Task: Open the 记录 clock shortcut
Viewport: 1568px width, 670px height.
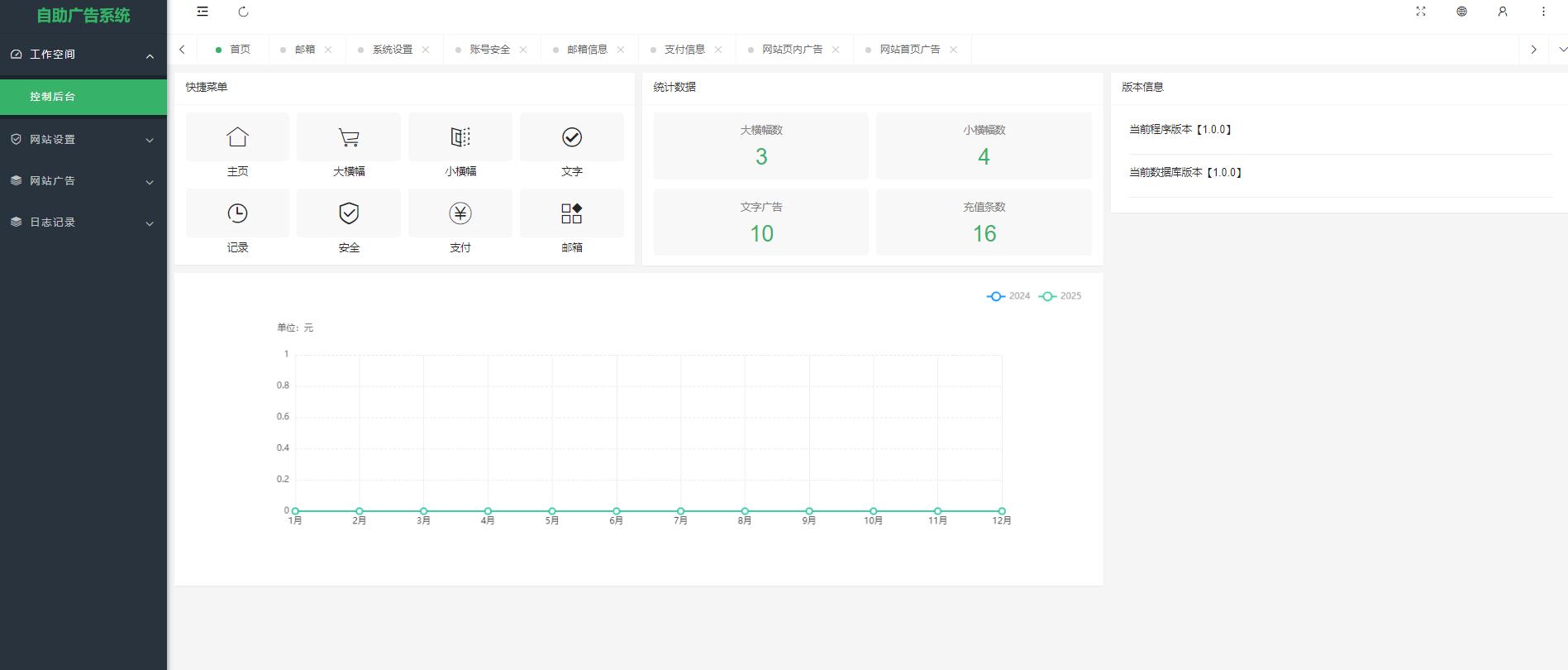Action: tap(237, 213)
